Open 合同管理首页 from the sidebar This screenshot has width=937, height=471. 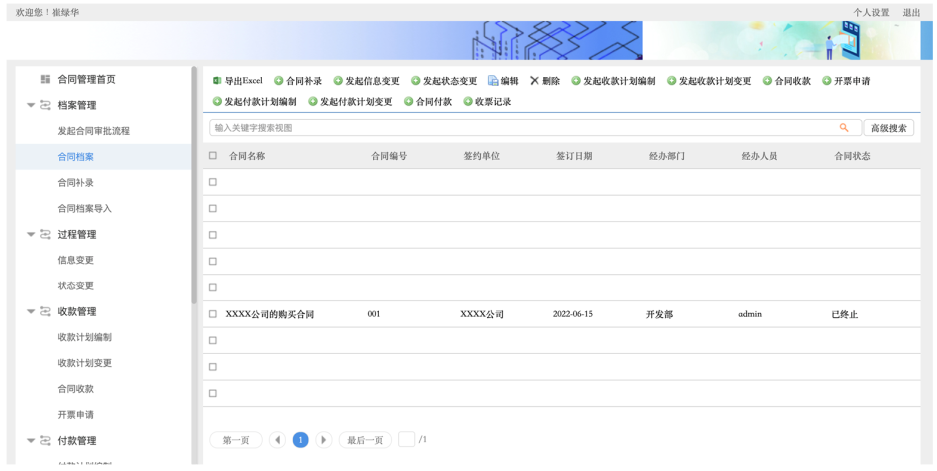86,79
